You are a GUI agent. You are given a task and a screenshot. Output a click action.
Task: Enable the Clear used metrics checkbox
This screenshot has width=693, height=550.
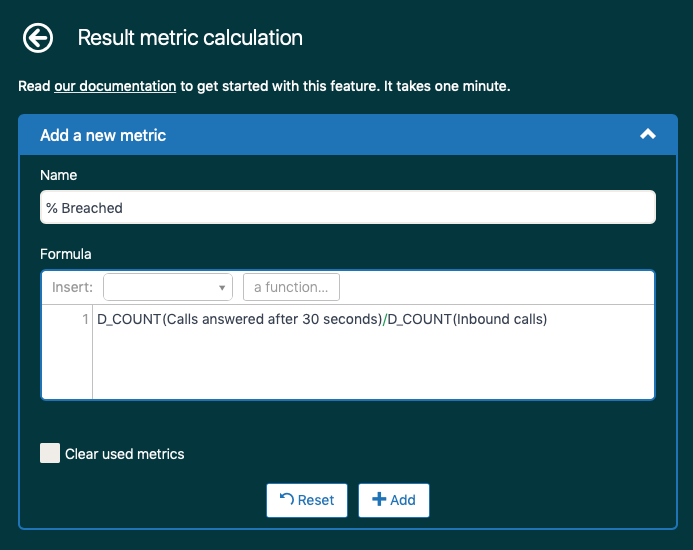[50, 453]
